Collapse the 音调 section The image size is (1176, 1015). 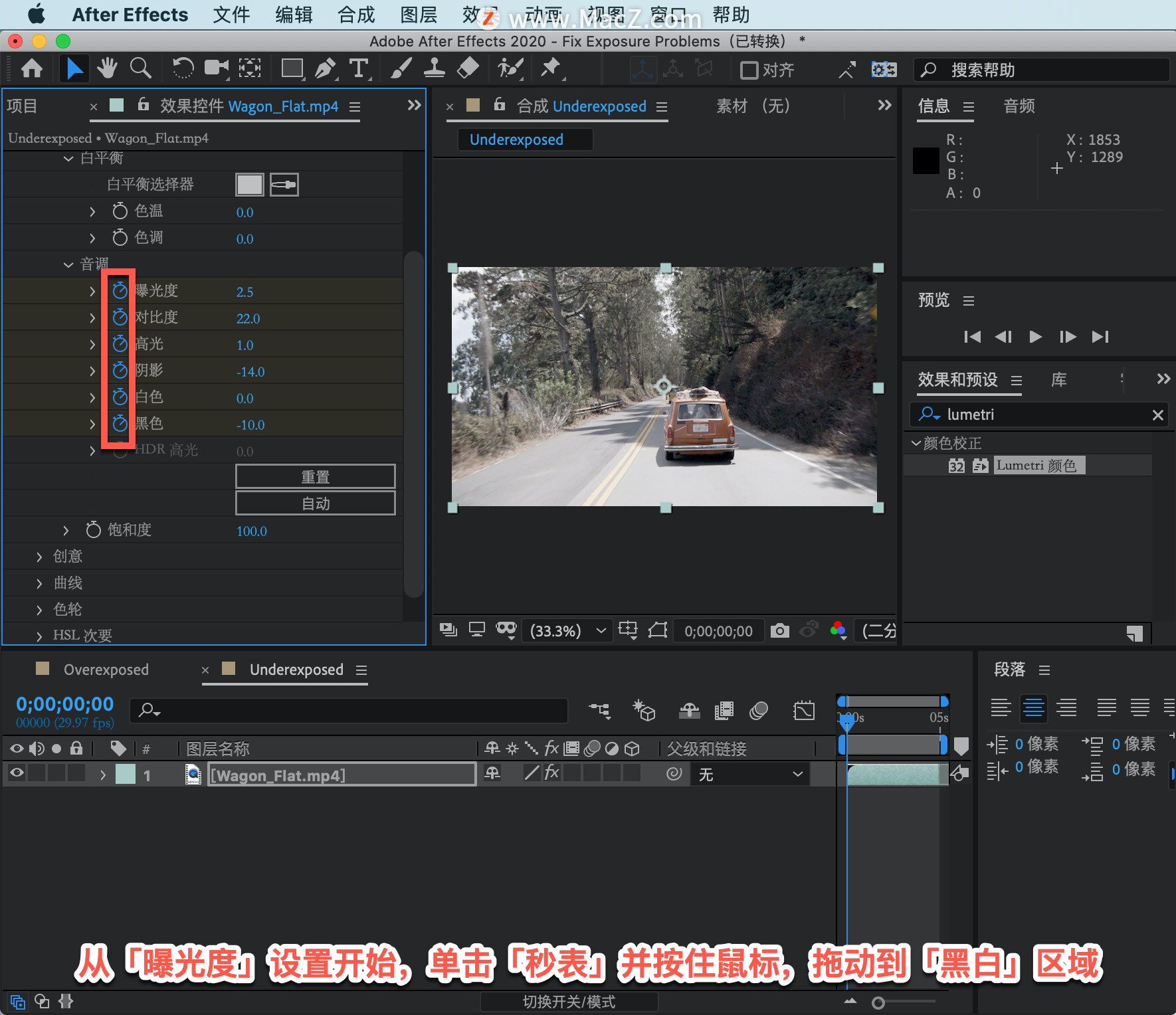[x=68, y=264]
